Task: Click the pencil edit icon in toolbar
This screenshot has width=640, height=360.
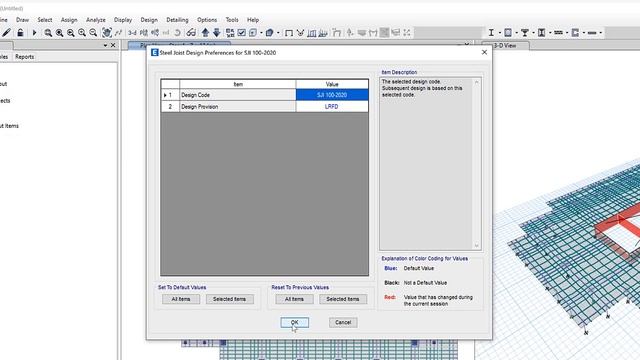Action: (x=7, y=33)
